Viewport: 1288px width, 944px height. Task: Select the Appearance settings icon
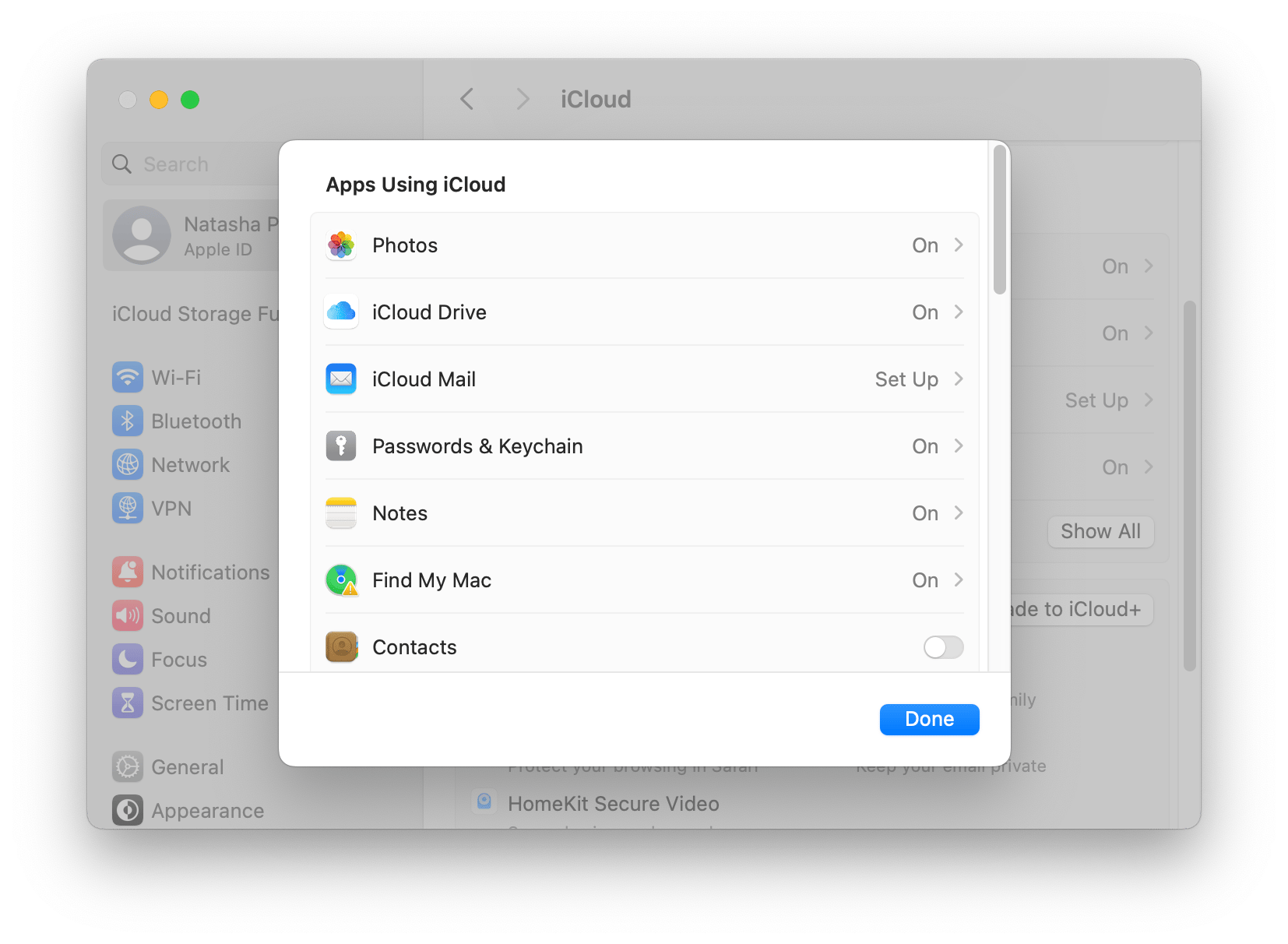pos(128,810)
